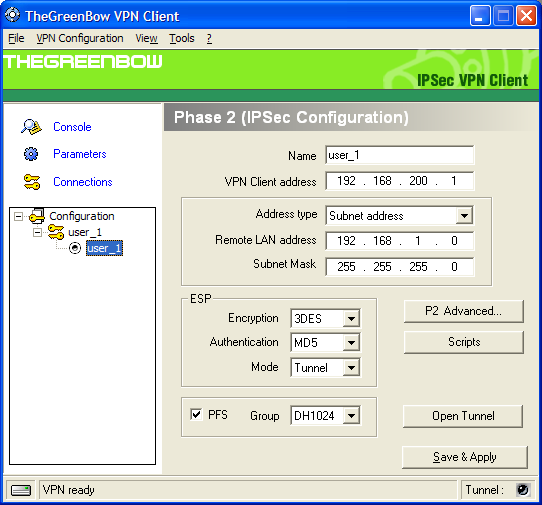Toggle the PFS checkbox
542x505 pixels.
[196, 414]
